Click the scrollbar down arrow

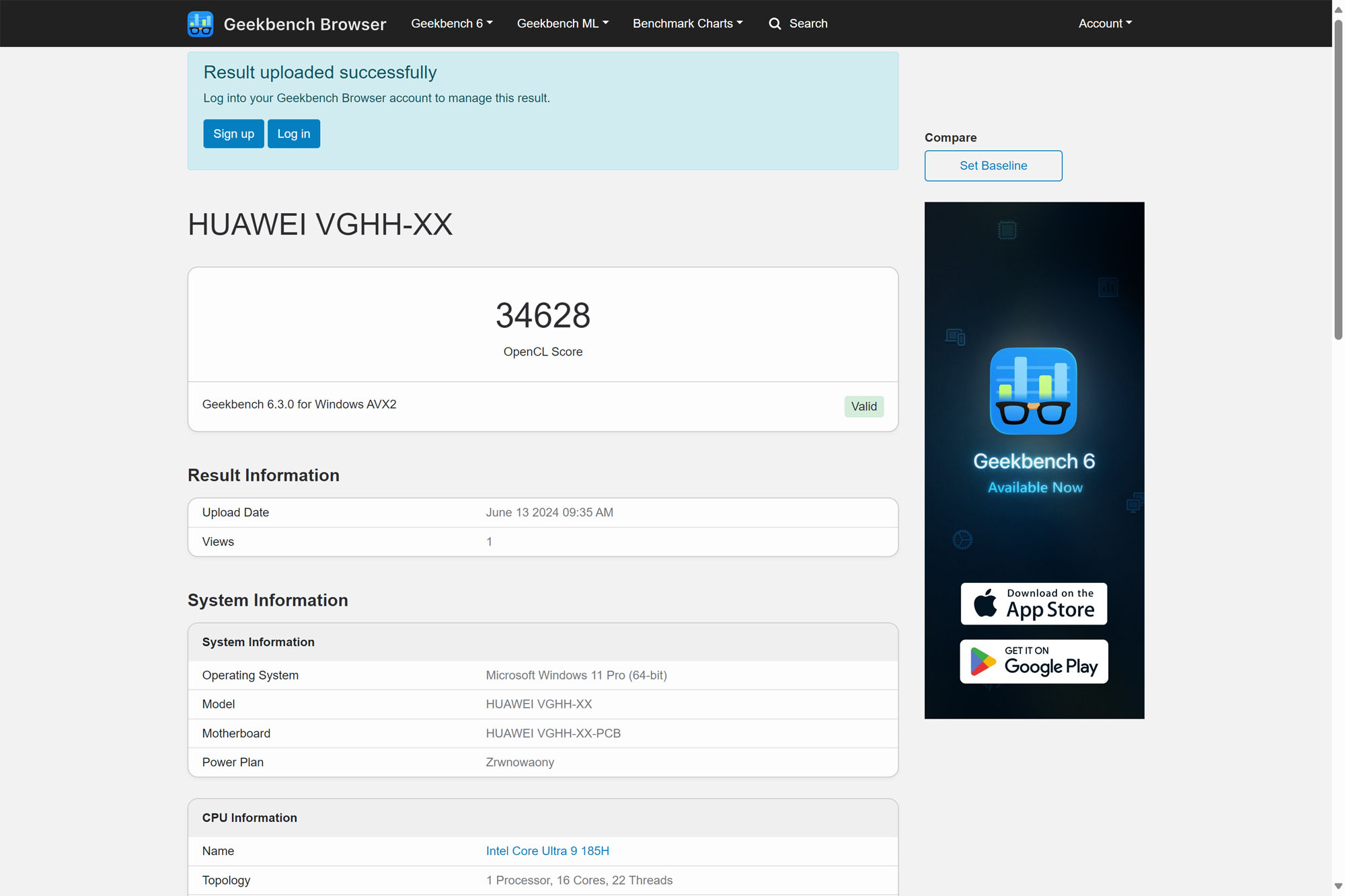1338,887
